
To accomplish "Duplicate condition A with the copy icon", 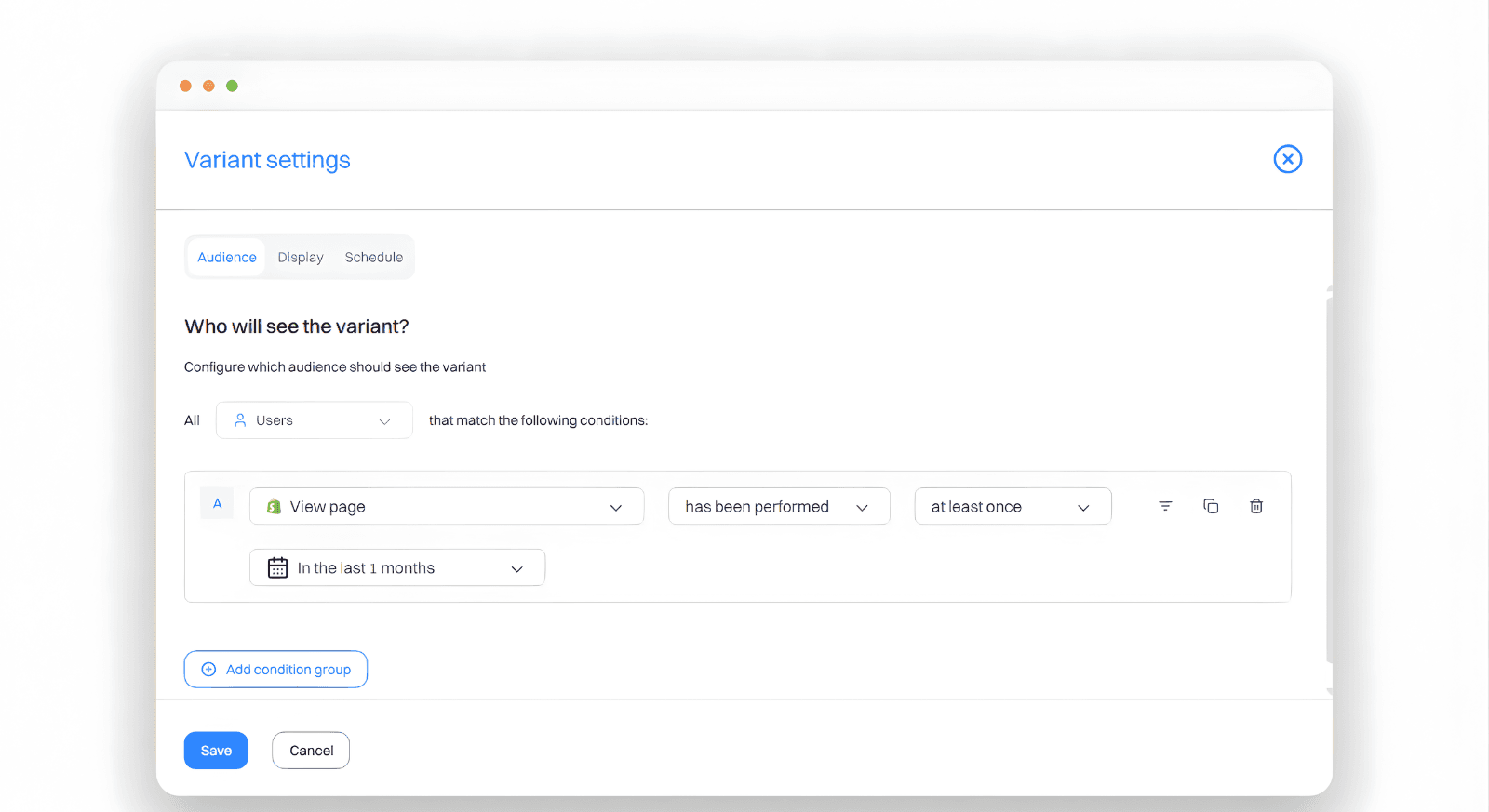I will (1211, 506).
